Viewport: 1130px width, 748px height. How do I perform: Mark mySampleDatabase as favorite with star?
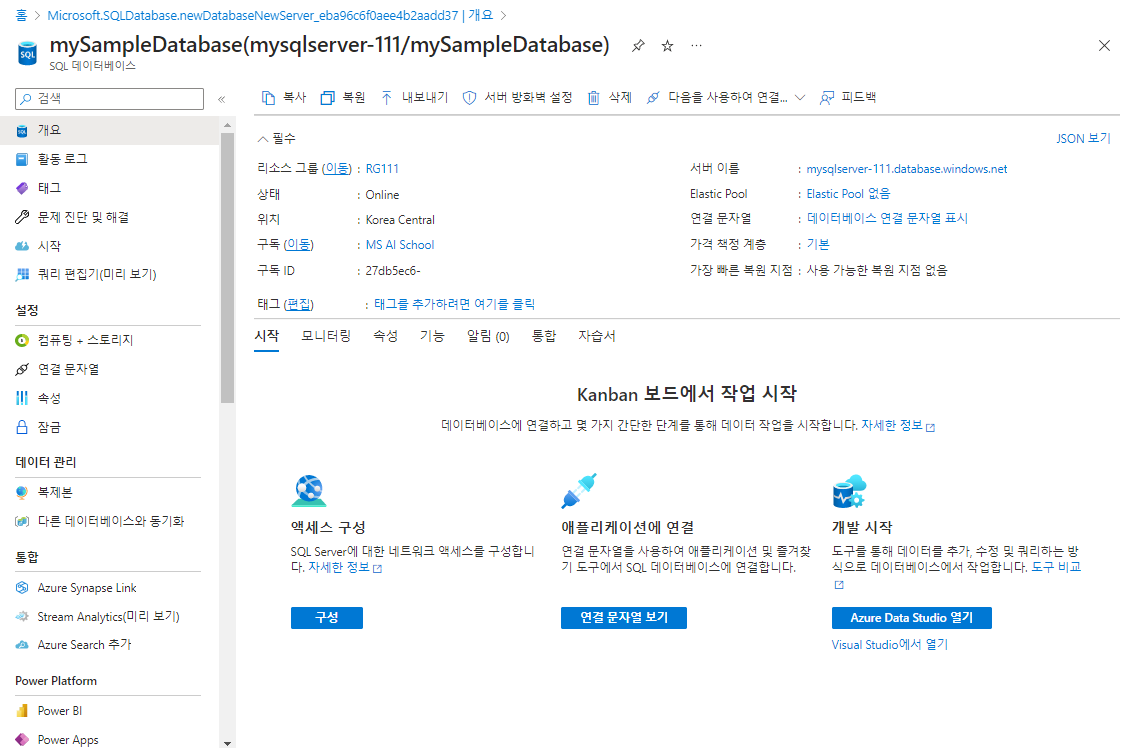click(667, 46)
